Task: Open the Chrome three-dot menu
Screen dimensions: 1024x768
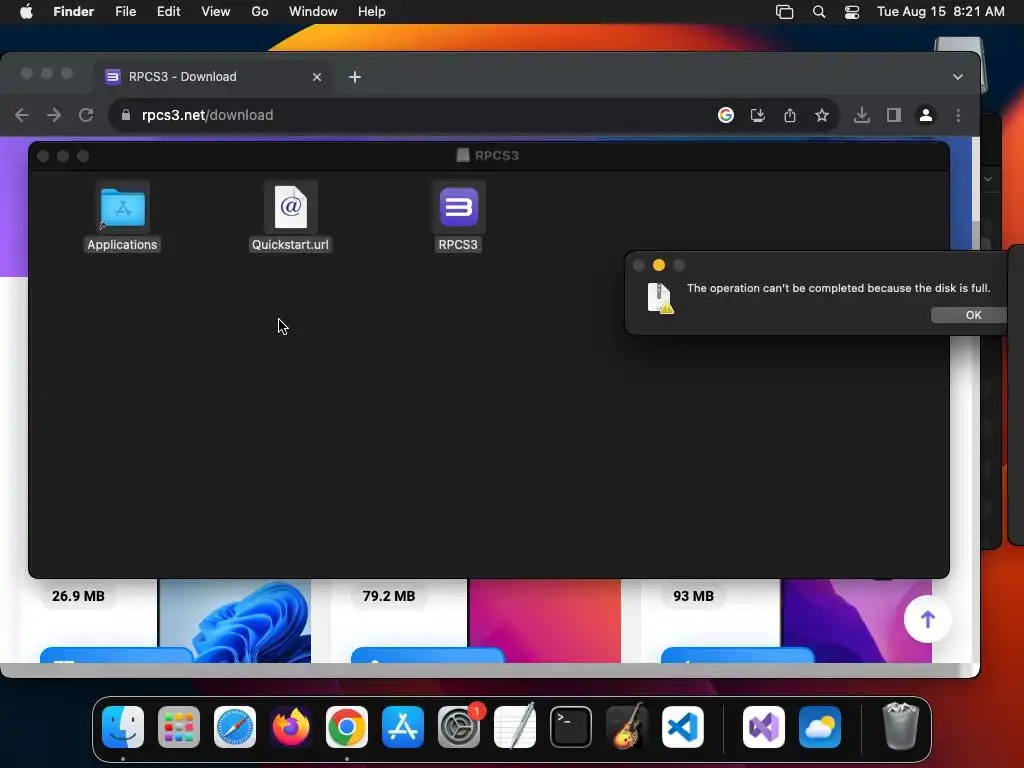Action: (958, 115)
